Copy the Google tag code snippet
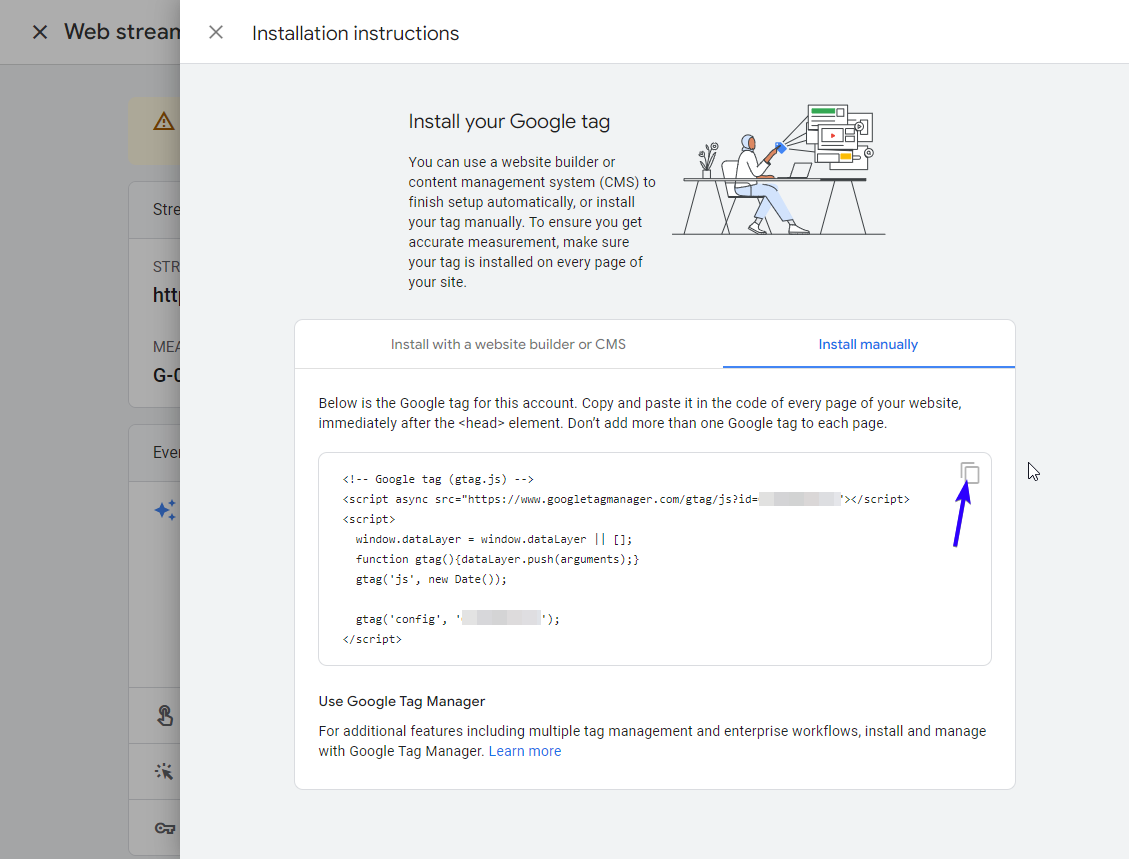This screenshot has width=1129, height=859. pos(970,473)
